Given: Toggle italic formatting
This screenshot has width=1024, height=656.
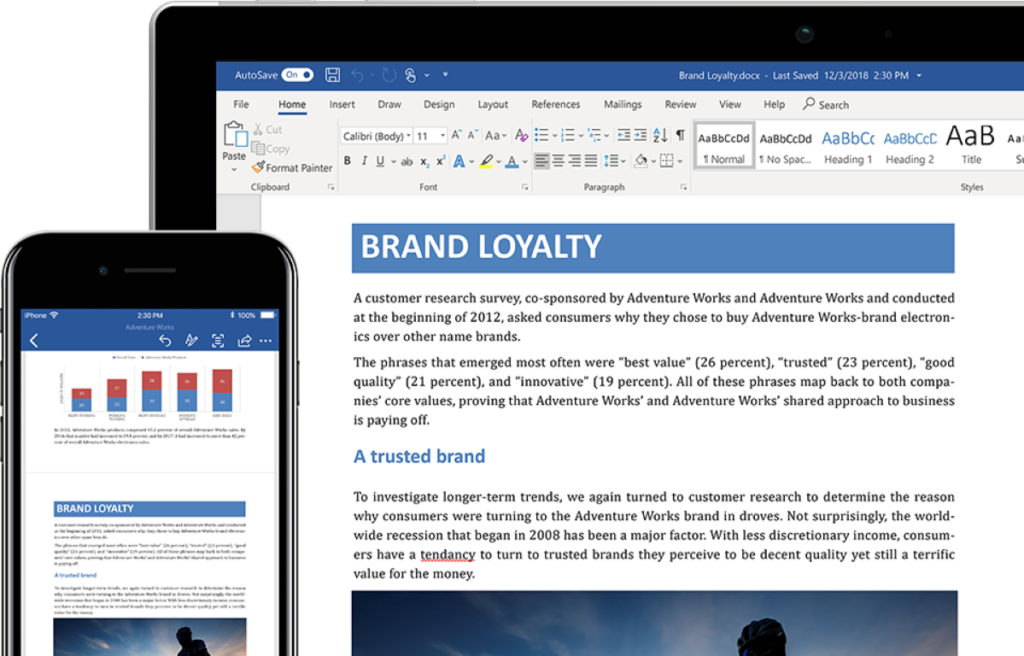Looking at the screenshot, I should point(364,158).
